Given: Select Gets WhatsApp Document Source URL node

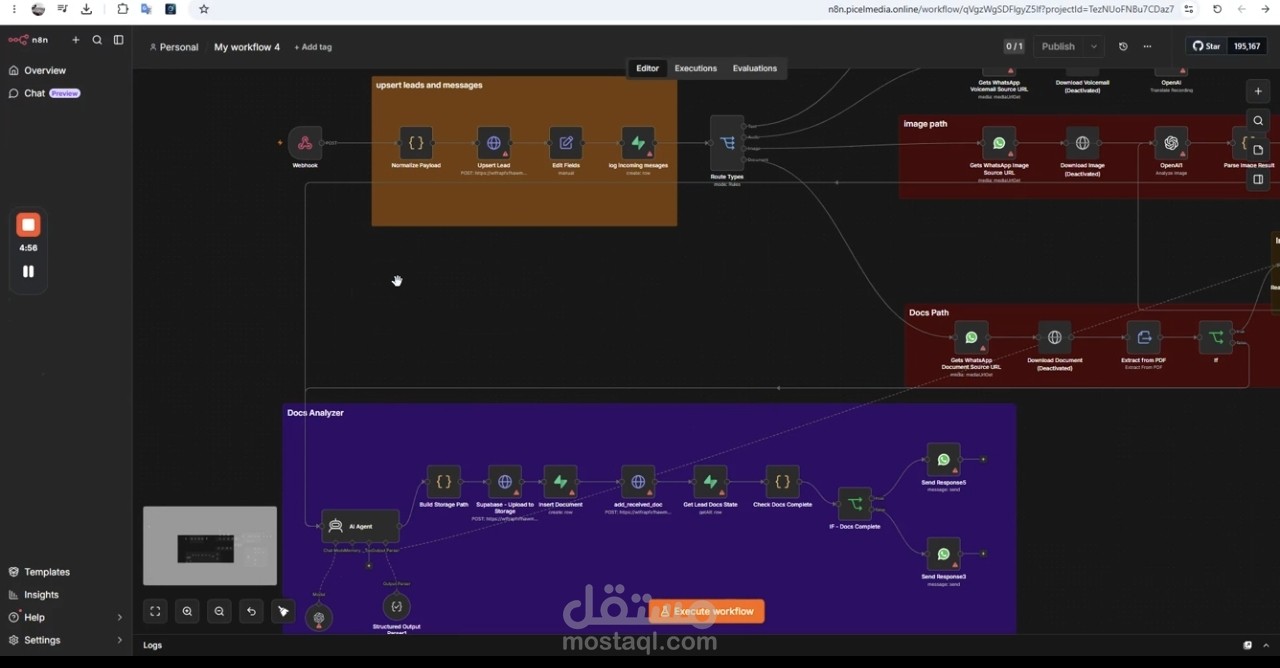Looking at the screenshot, I should pos(971,338).
